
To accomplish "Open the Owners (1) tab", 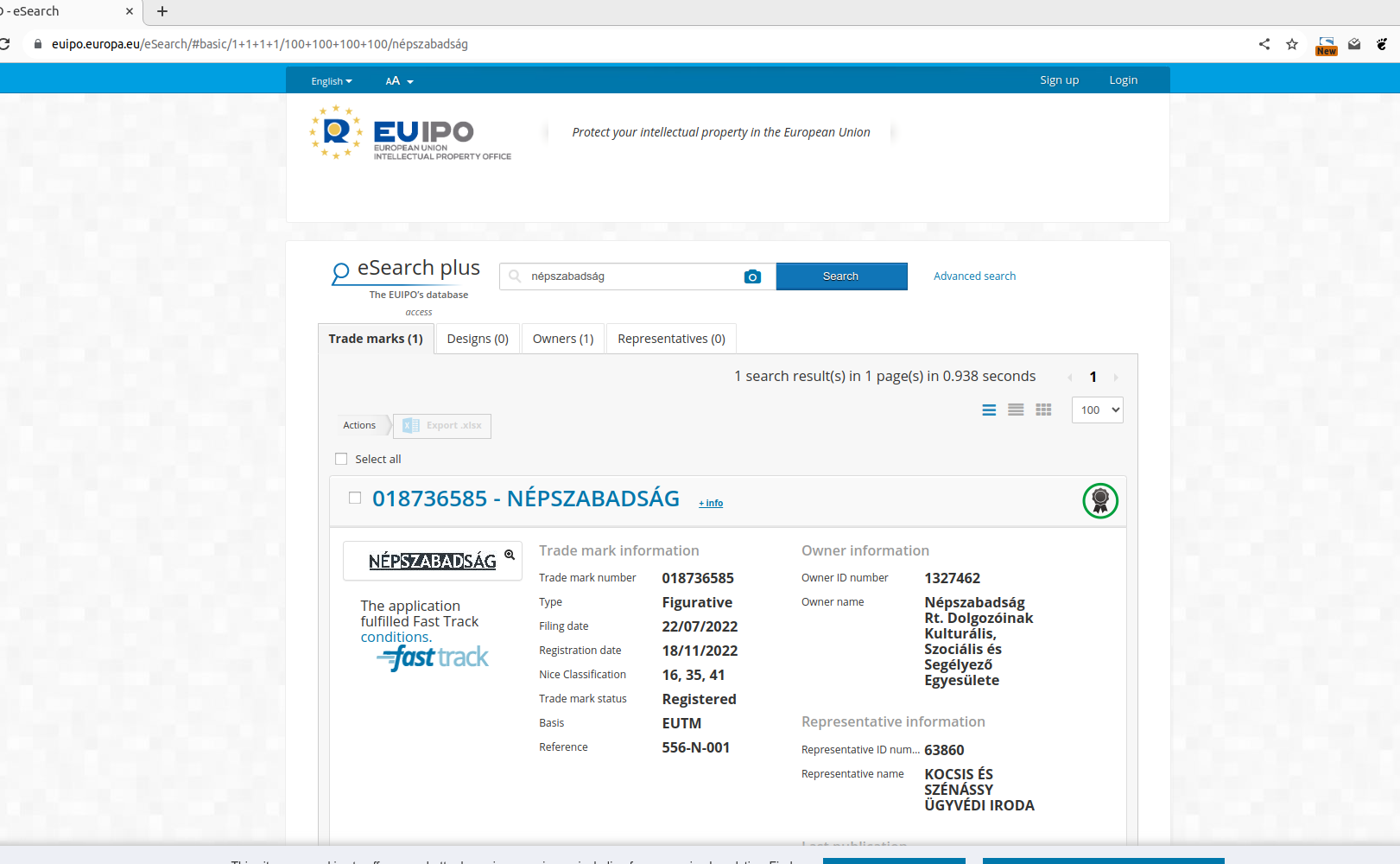I will [x=563, y=339].
